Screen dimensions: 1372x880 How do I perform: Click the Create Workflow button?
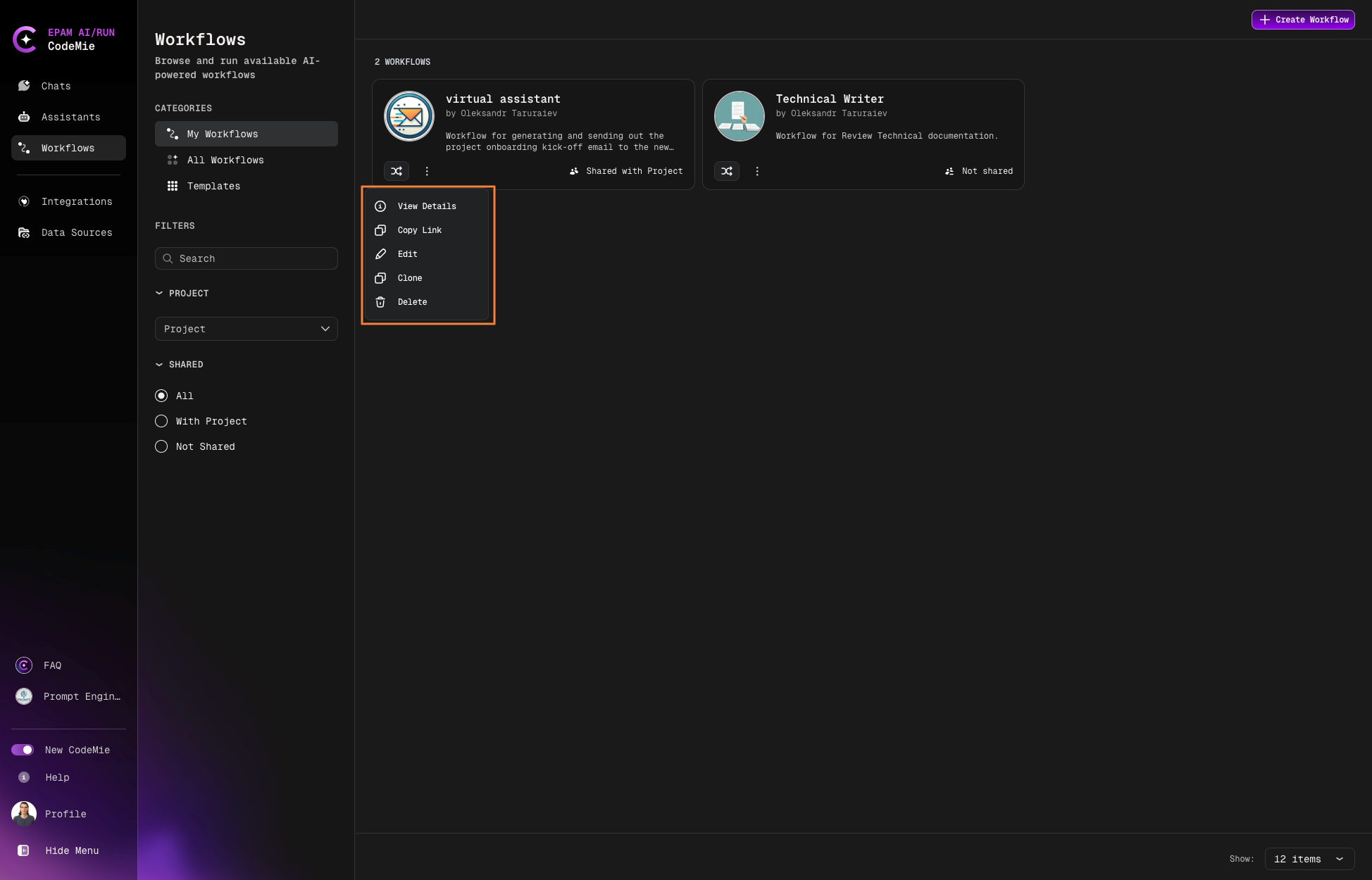click(1302, 20)
